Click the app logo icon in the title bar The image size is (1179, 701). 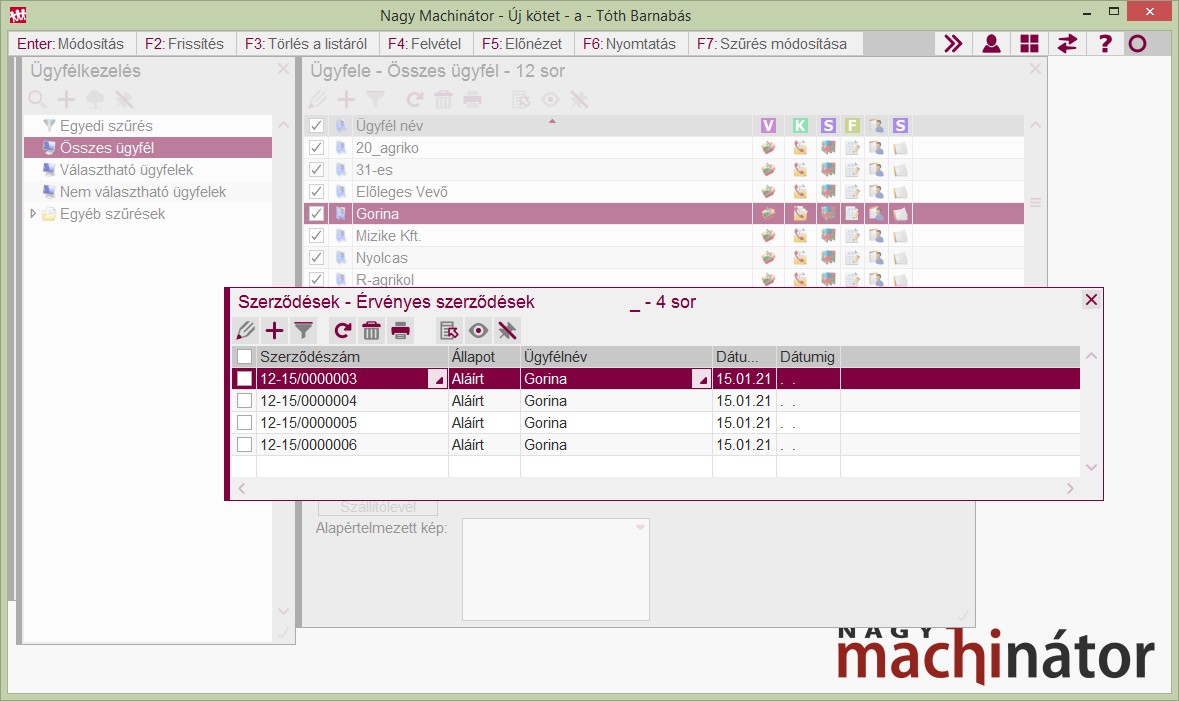click(x=17, y=14)
